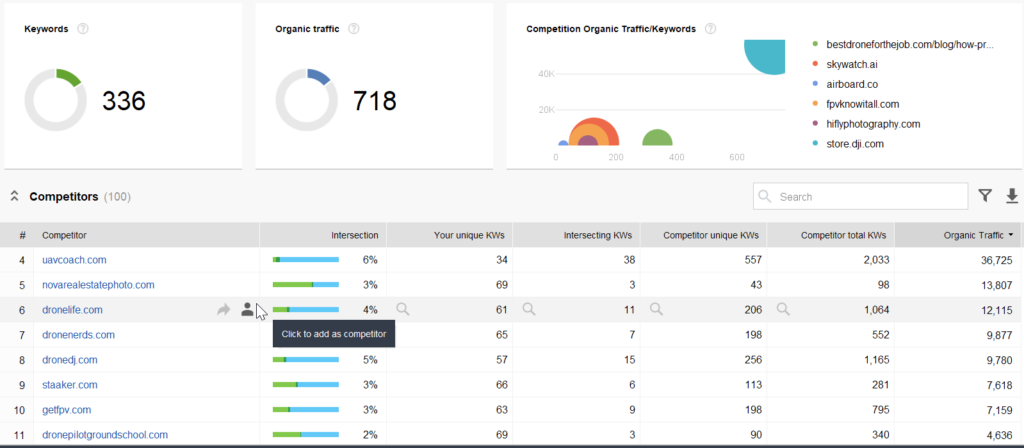Click the 336 keywords count
Screen dimensions: 1024x448
click(x=123, y=101)
